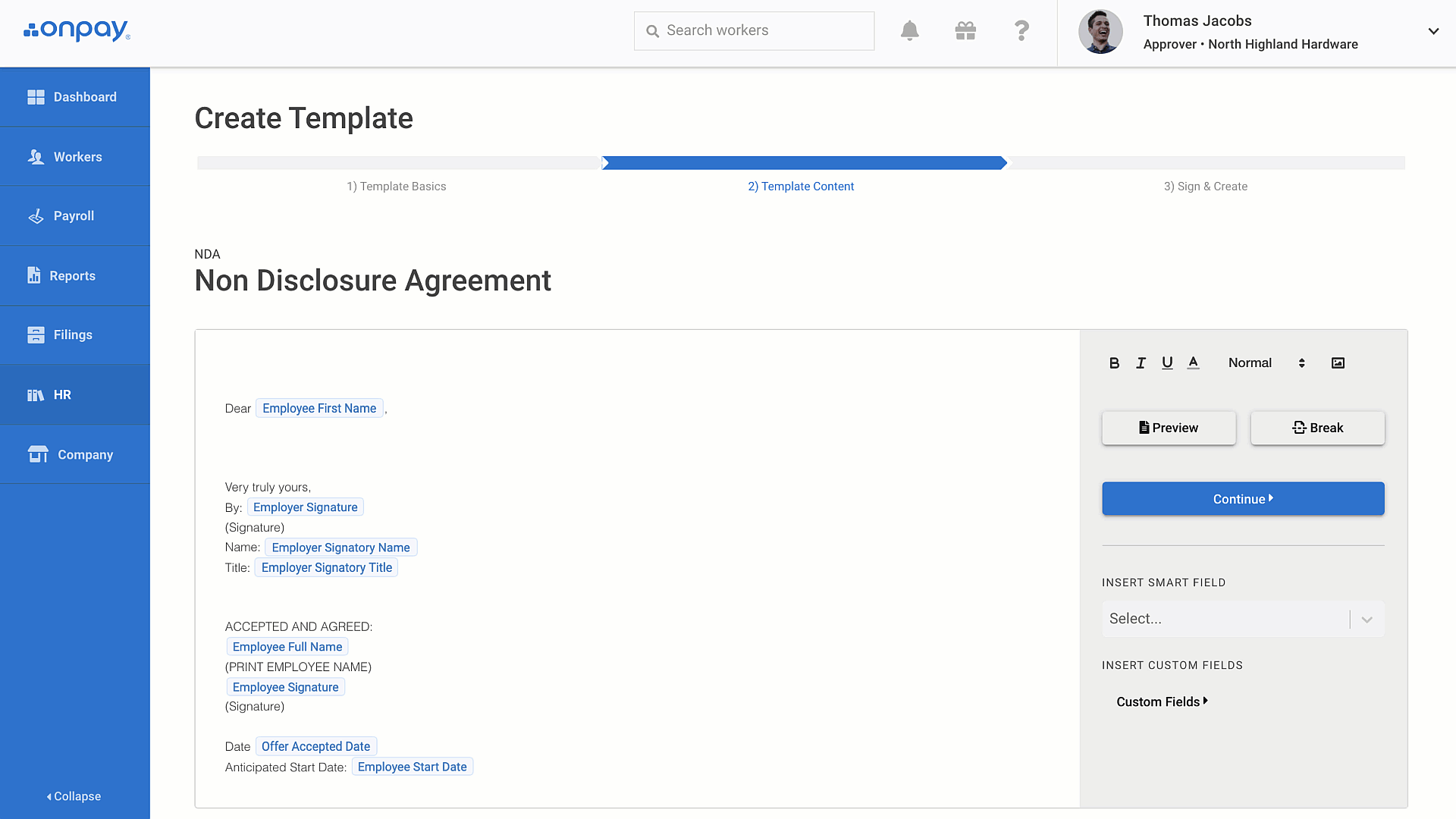Select step 2 Template Content
The height and width of the screenshot is (819, 1456).
801,187
